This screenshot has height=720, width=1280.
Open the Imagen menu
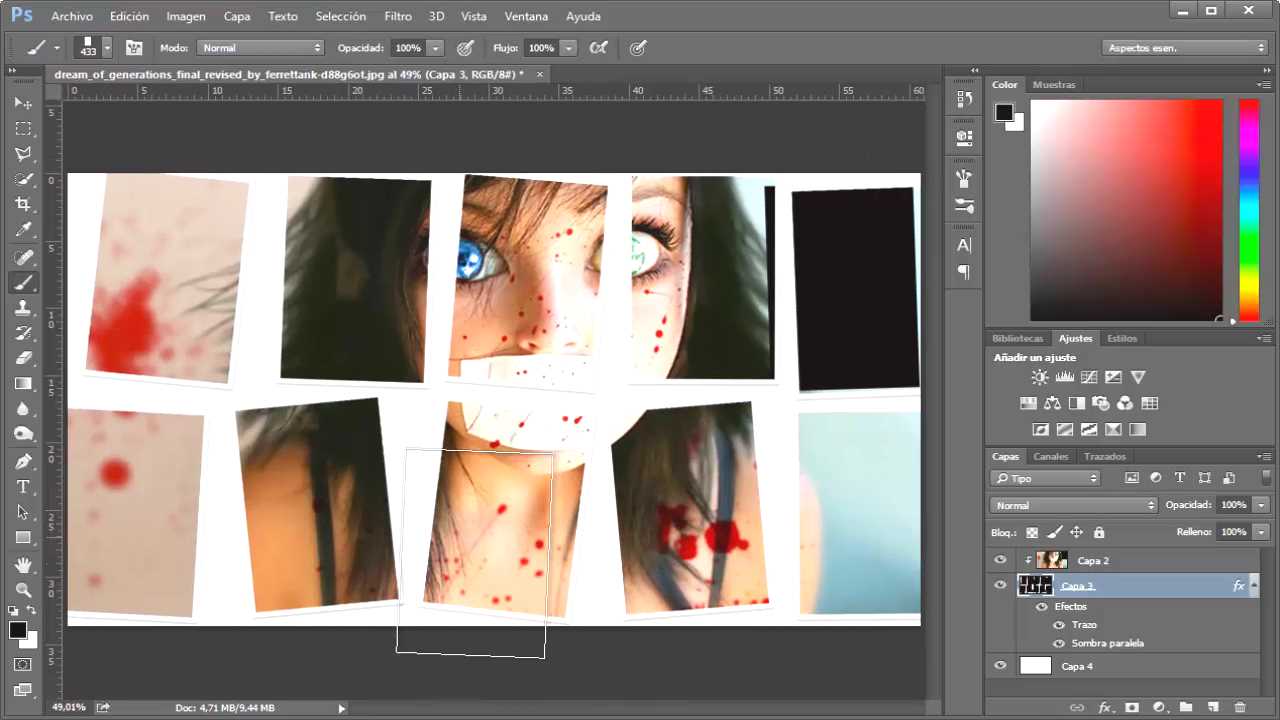click(186, 16)
